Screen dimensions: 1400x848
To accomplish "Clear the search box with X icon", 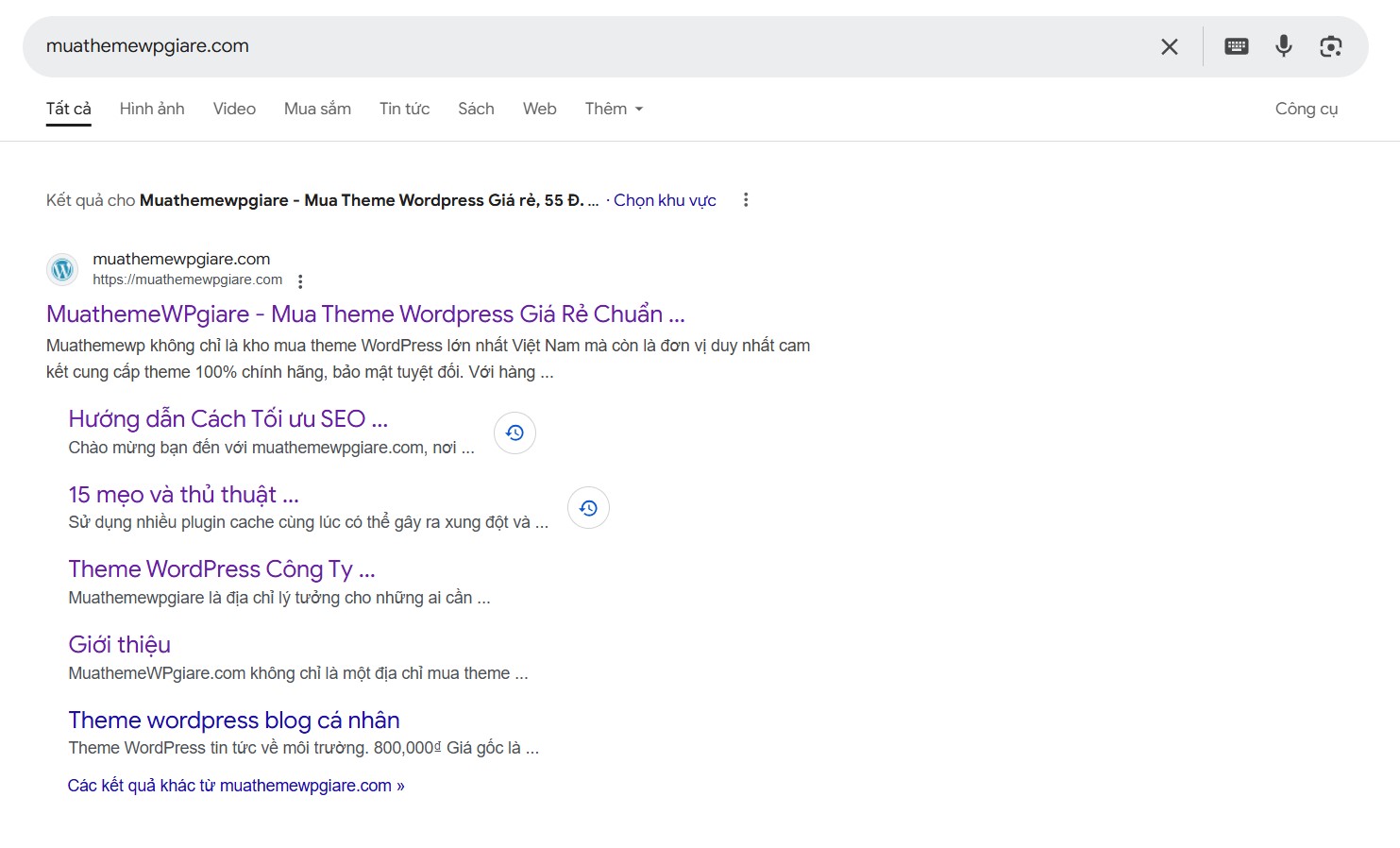I will (1169, 46).
